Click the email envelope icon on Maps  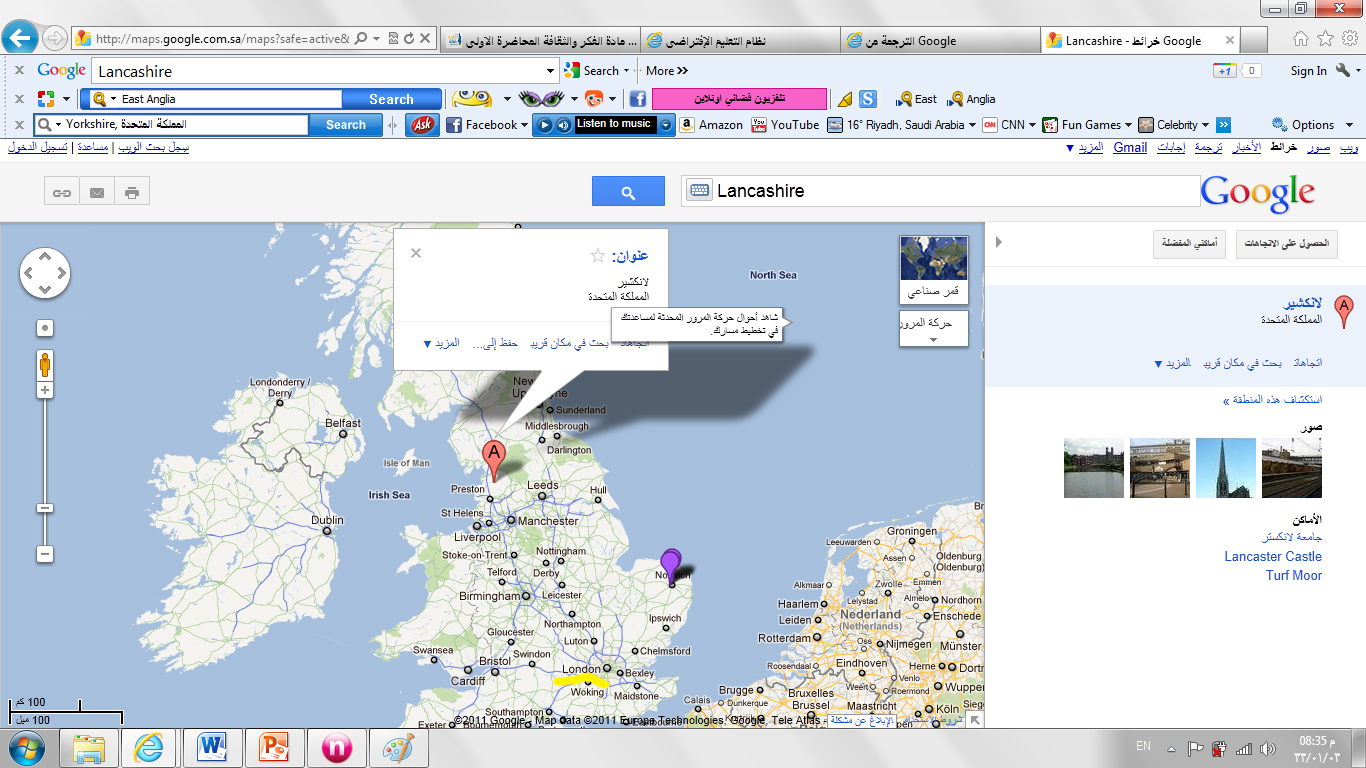(x=97, y=192)
